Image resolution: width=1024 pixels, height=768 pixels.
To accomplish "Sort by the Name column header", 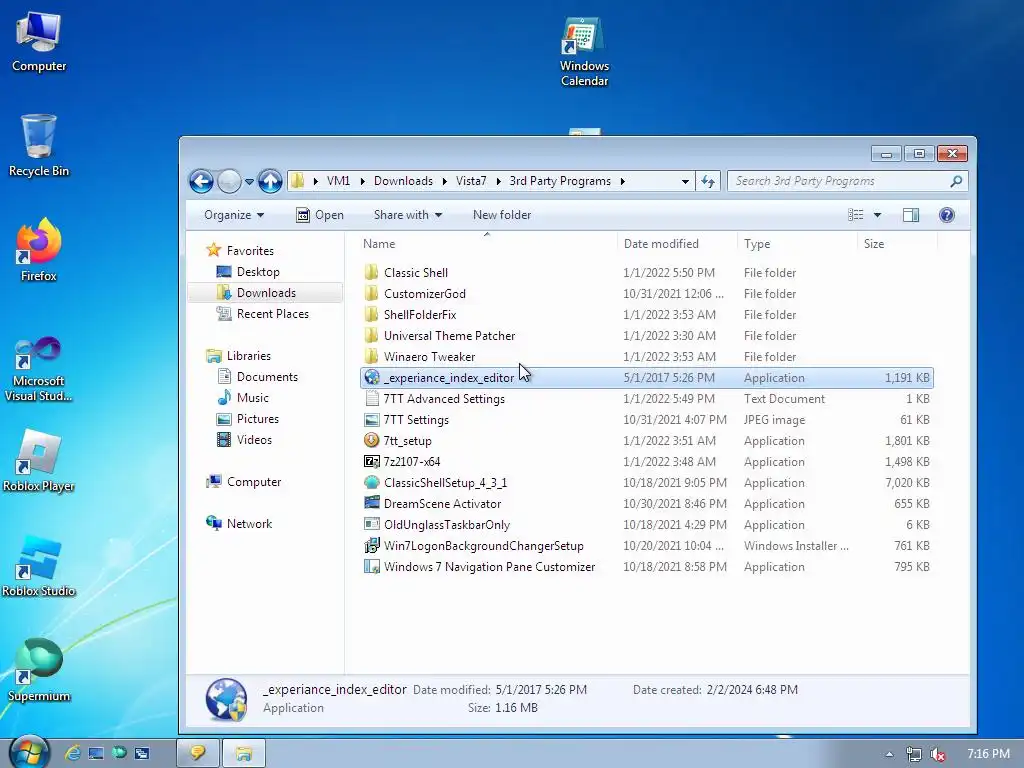I will click(x=487, y=244).
